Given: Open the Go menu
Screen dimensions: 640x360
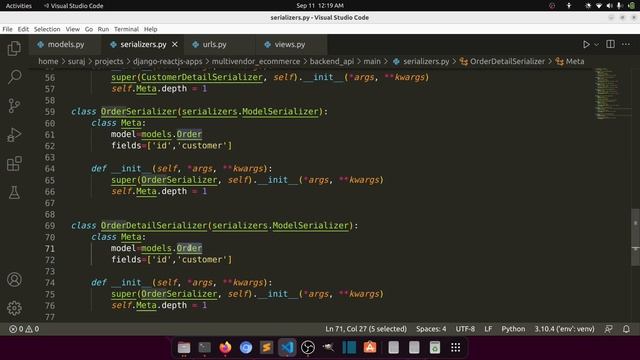Looking at the screenshot, I should tap(89, 29).
